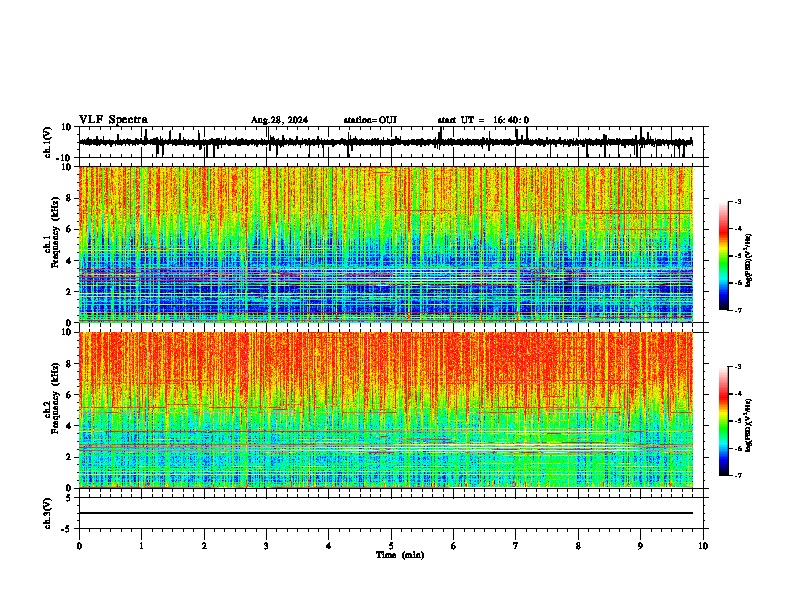Click the ch.2 spectrogram color scale bar

coord(723,421)
